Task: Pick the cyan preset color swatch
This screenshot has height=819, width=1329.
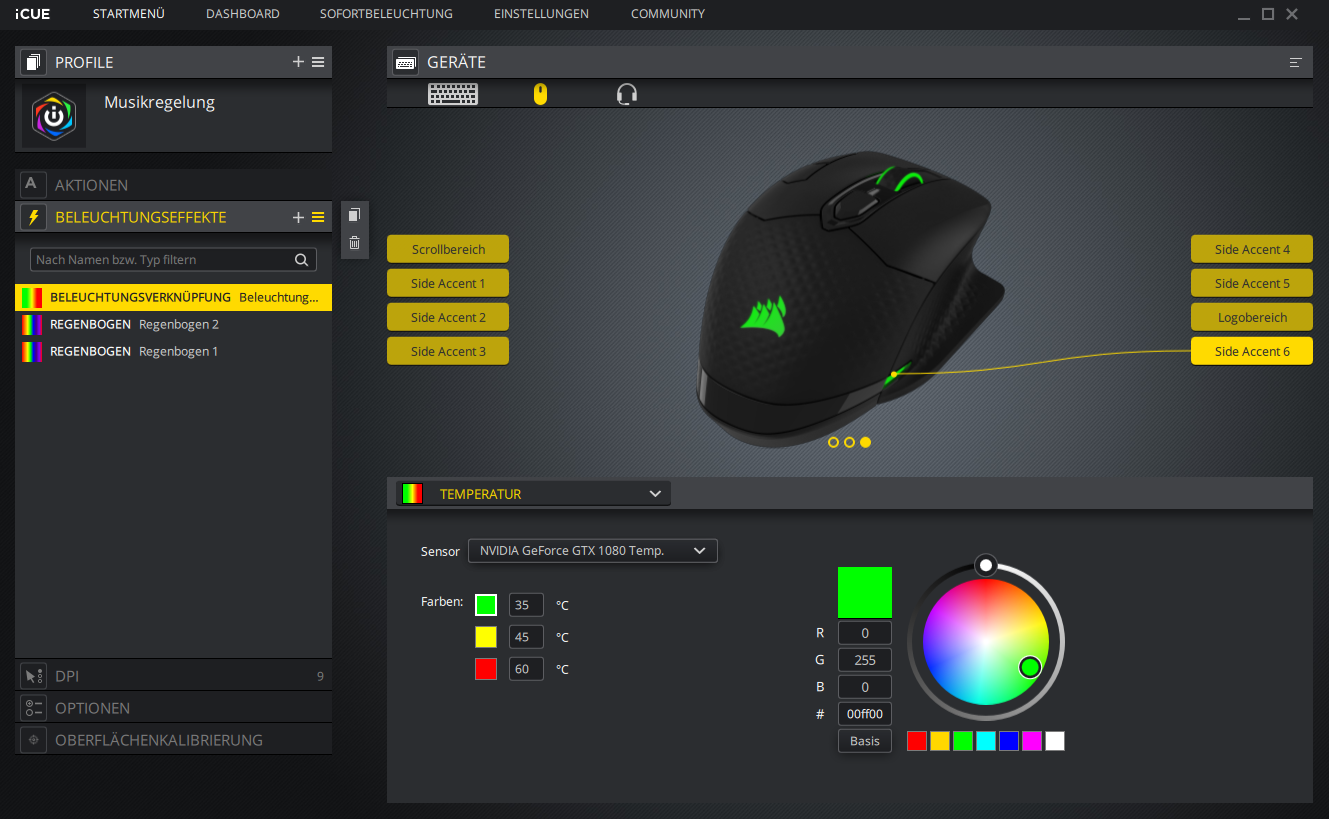Action: point(986,741)
